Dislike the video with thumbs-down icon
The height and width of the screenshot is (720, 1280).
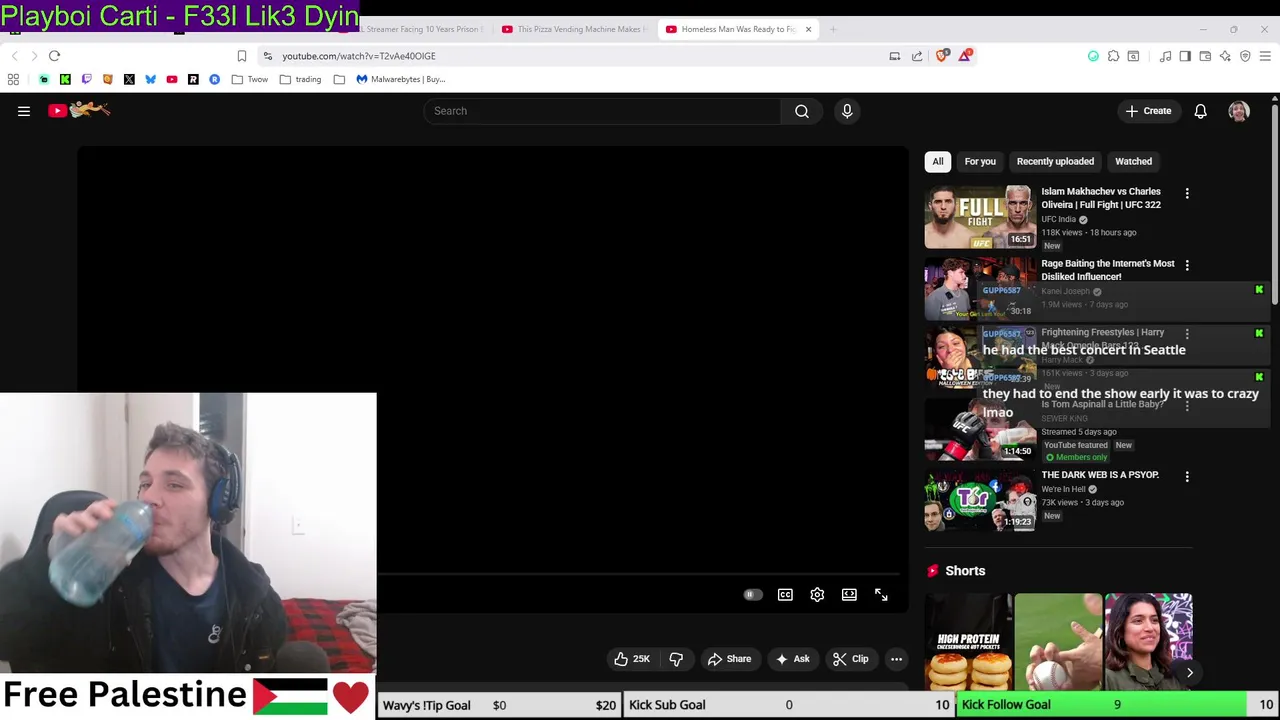point(676,659)
